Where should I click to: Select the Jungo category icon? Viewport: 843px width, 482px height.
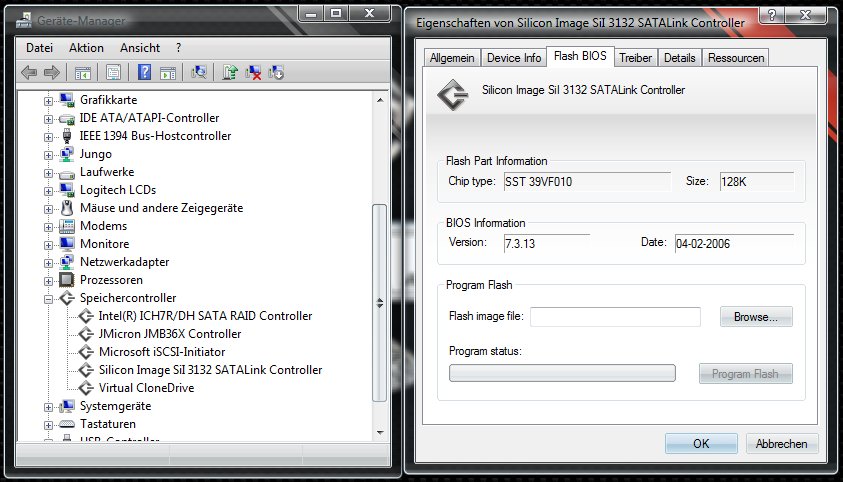click(67, 154)
